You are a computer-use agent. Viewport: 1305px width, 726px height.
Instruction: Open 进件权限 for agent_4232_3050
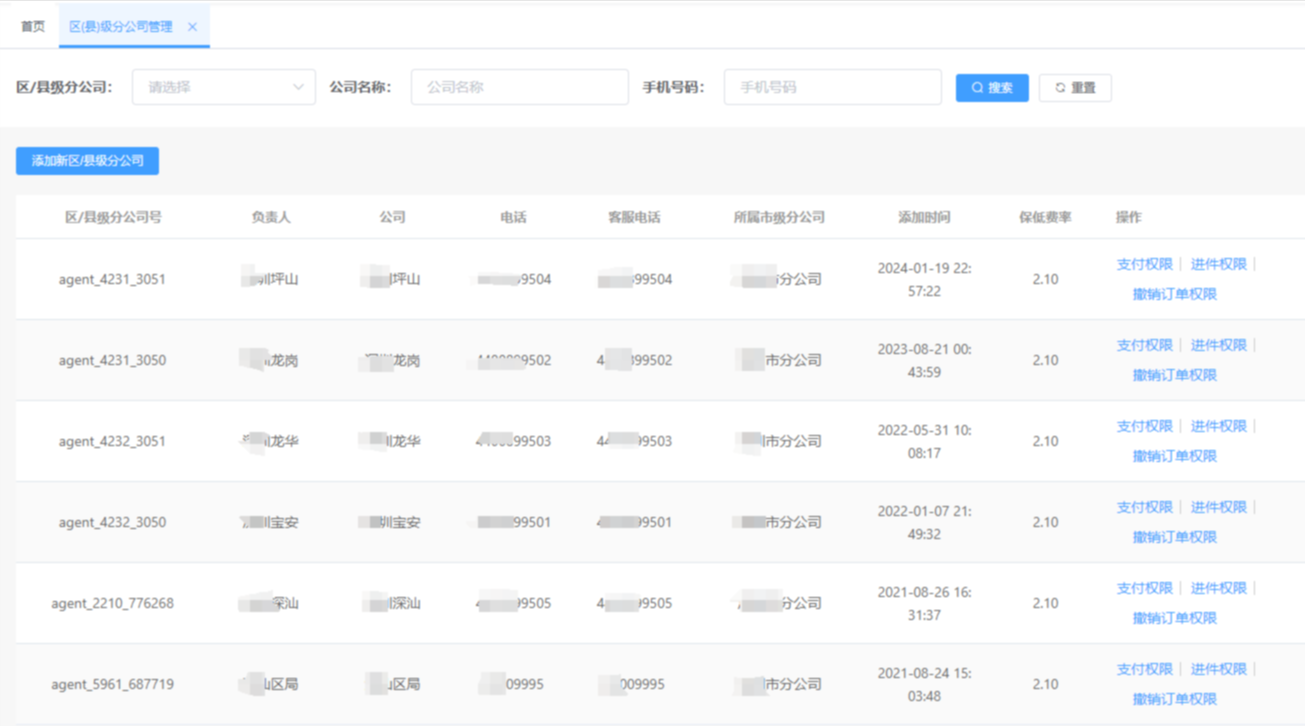[x=1218, y=507]
